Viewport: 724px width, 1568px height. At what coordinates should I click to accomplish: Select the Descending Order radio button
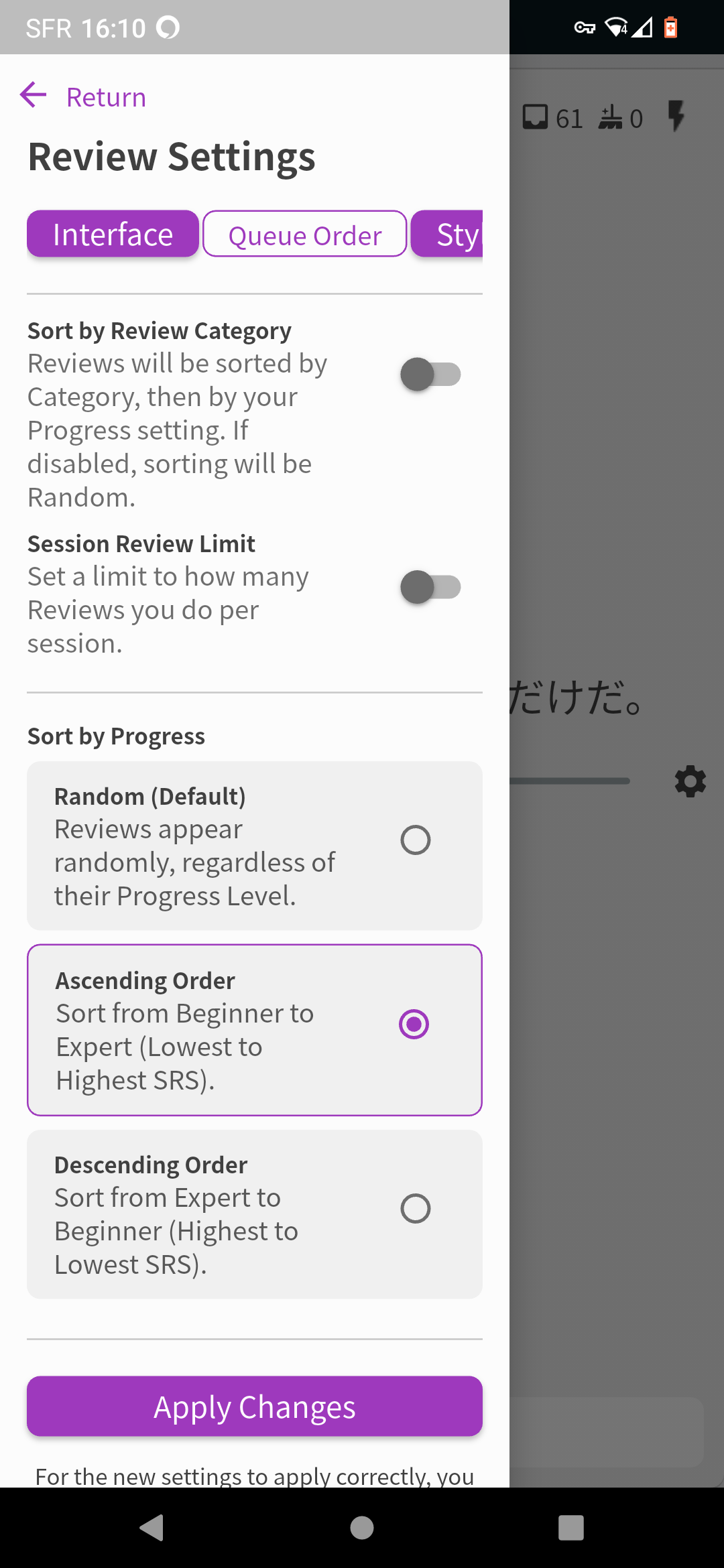pos(415,1209)
